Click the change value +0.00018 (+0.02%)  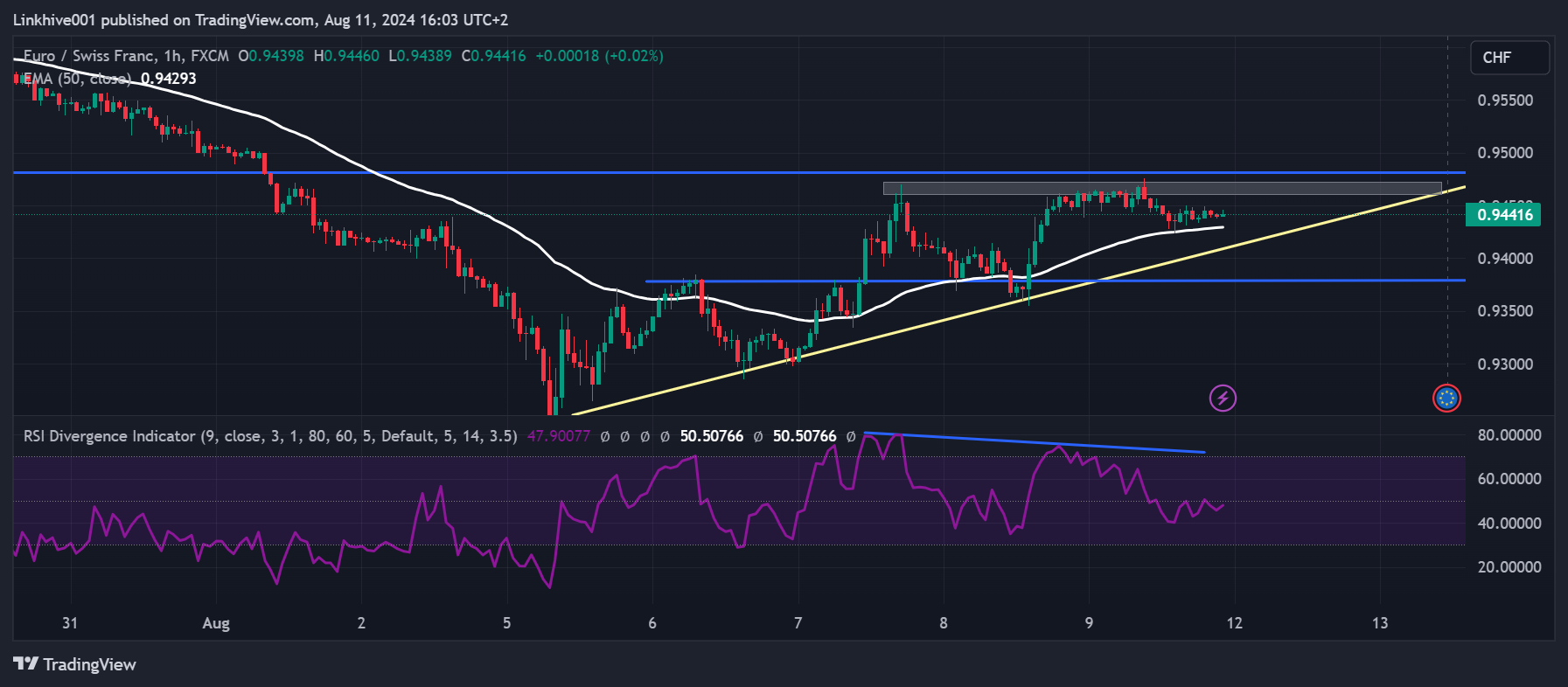(x=599, y=56)
